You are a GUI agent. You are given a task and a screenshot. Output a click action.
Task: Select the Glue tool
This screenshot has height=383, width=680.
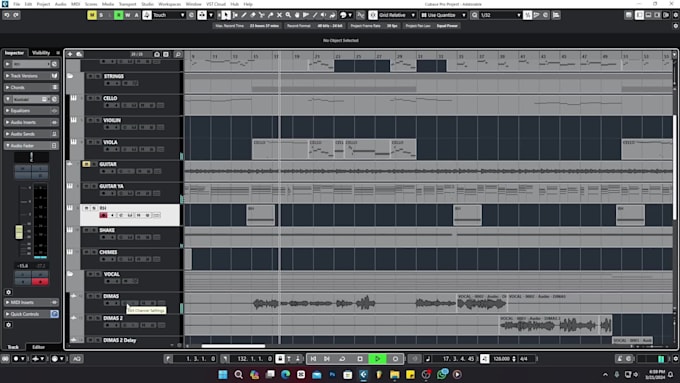click(x=271, y=15)
